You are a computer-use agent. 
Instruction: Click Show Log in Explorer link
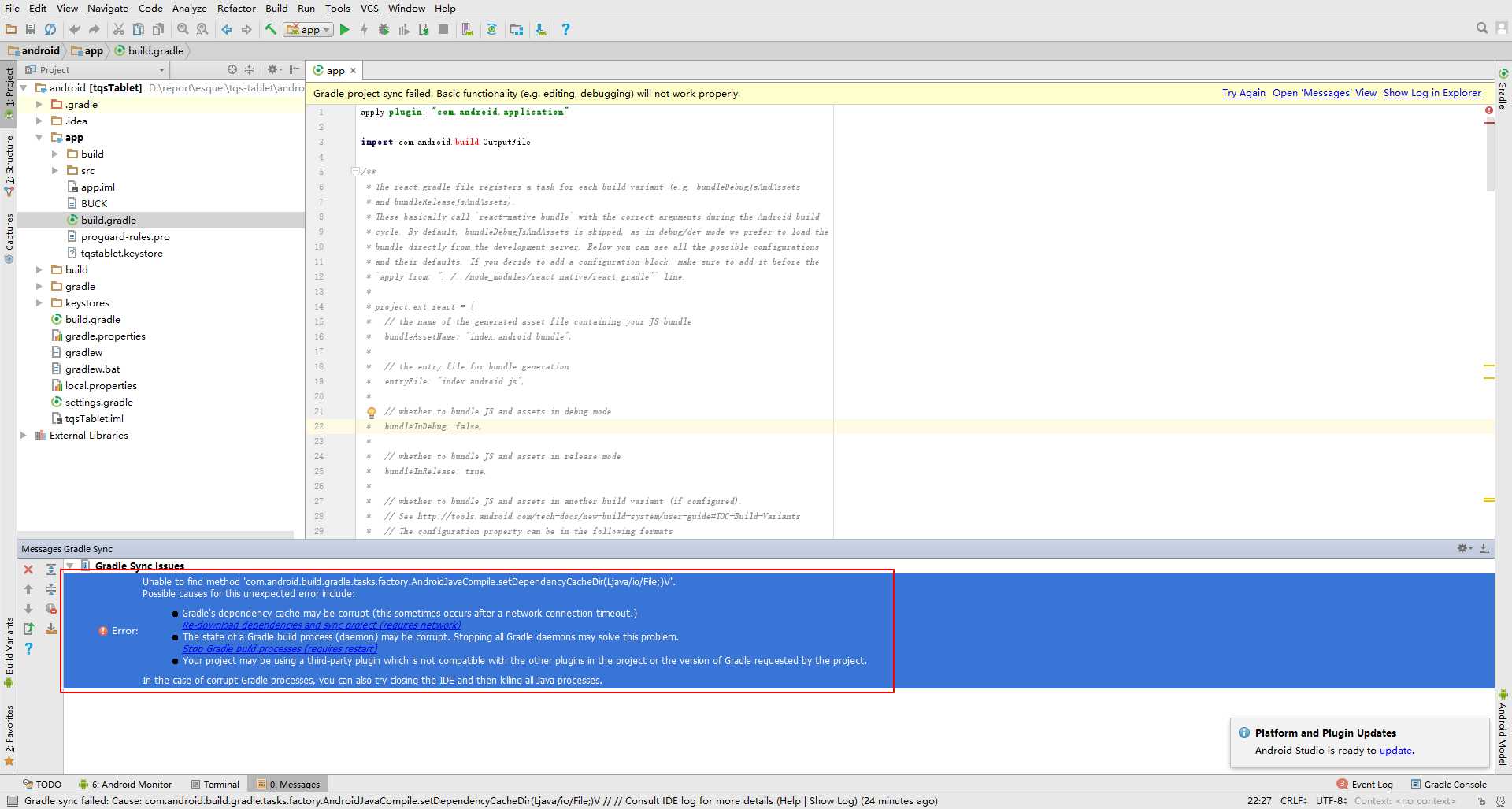pos(1432,93)
